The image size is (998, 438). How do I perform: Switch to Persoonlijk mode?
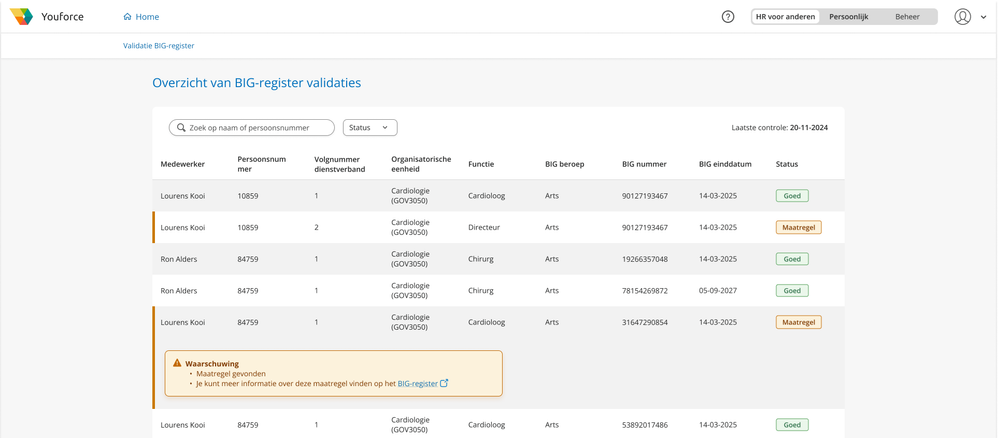848,17
